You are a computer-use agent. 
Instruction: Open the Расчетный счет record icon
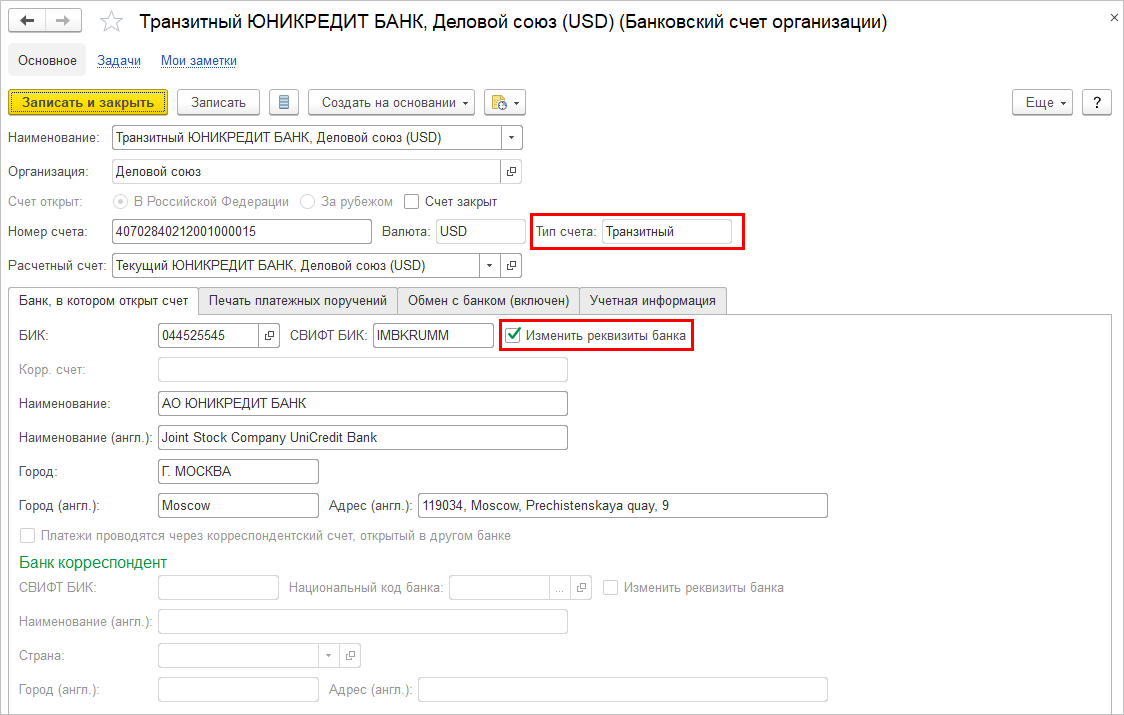coord(511,266)
